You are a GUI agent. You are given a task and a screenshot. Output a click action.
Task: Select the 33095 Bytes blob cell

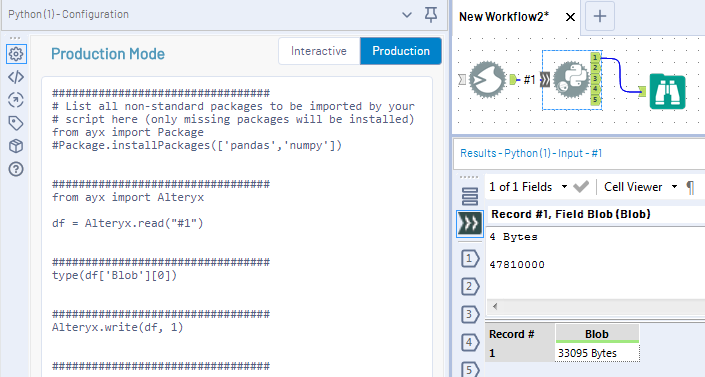tap(597, 353)
